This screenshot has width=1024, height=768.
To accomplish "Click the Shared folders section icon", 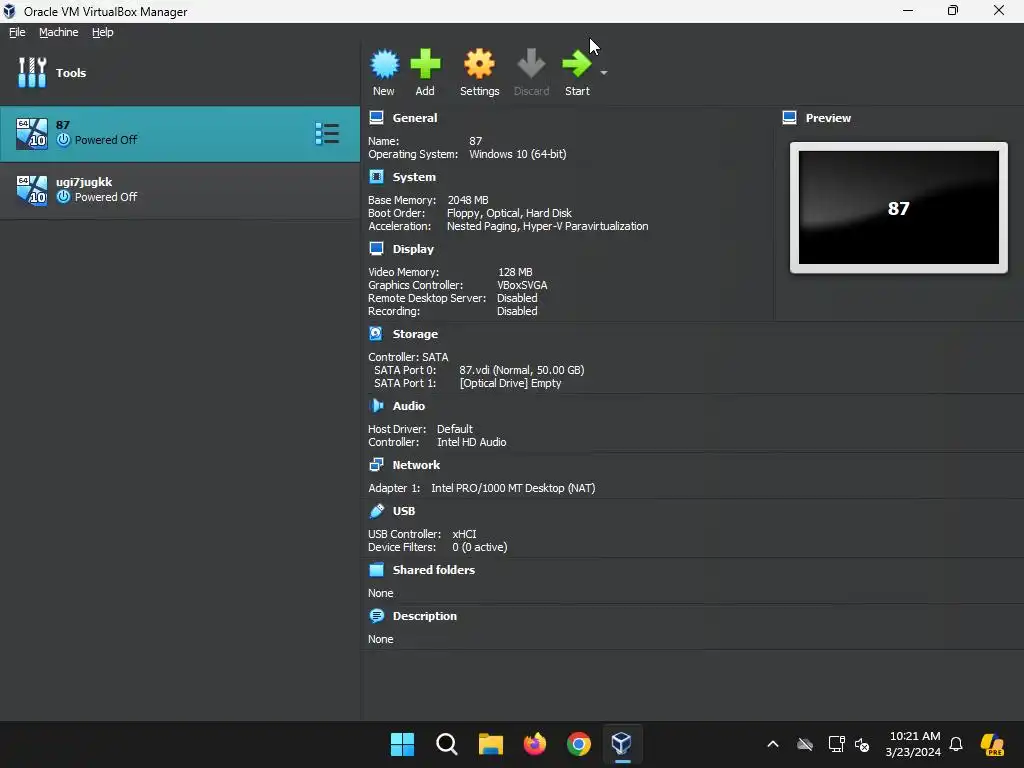I will click(376, 570).
